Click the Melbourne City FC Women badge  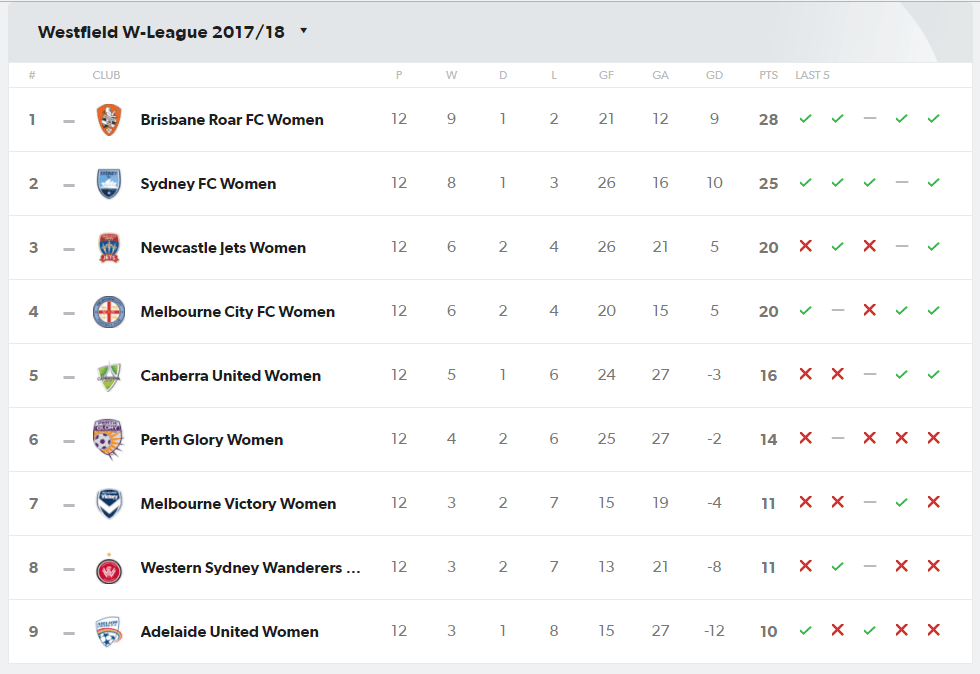(109, 312)
